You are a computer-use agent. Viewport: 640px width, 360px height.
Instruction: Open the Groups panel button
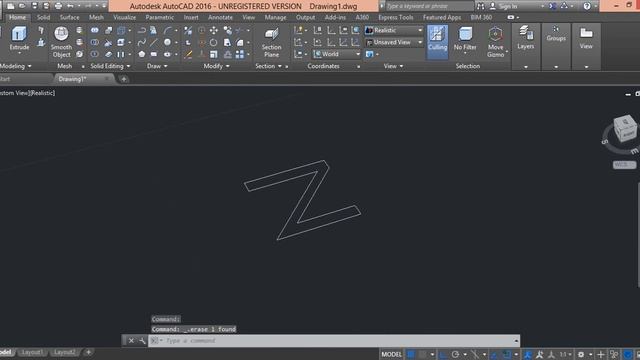click(x=556, y=46)
